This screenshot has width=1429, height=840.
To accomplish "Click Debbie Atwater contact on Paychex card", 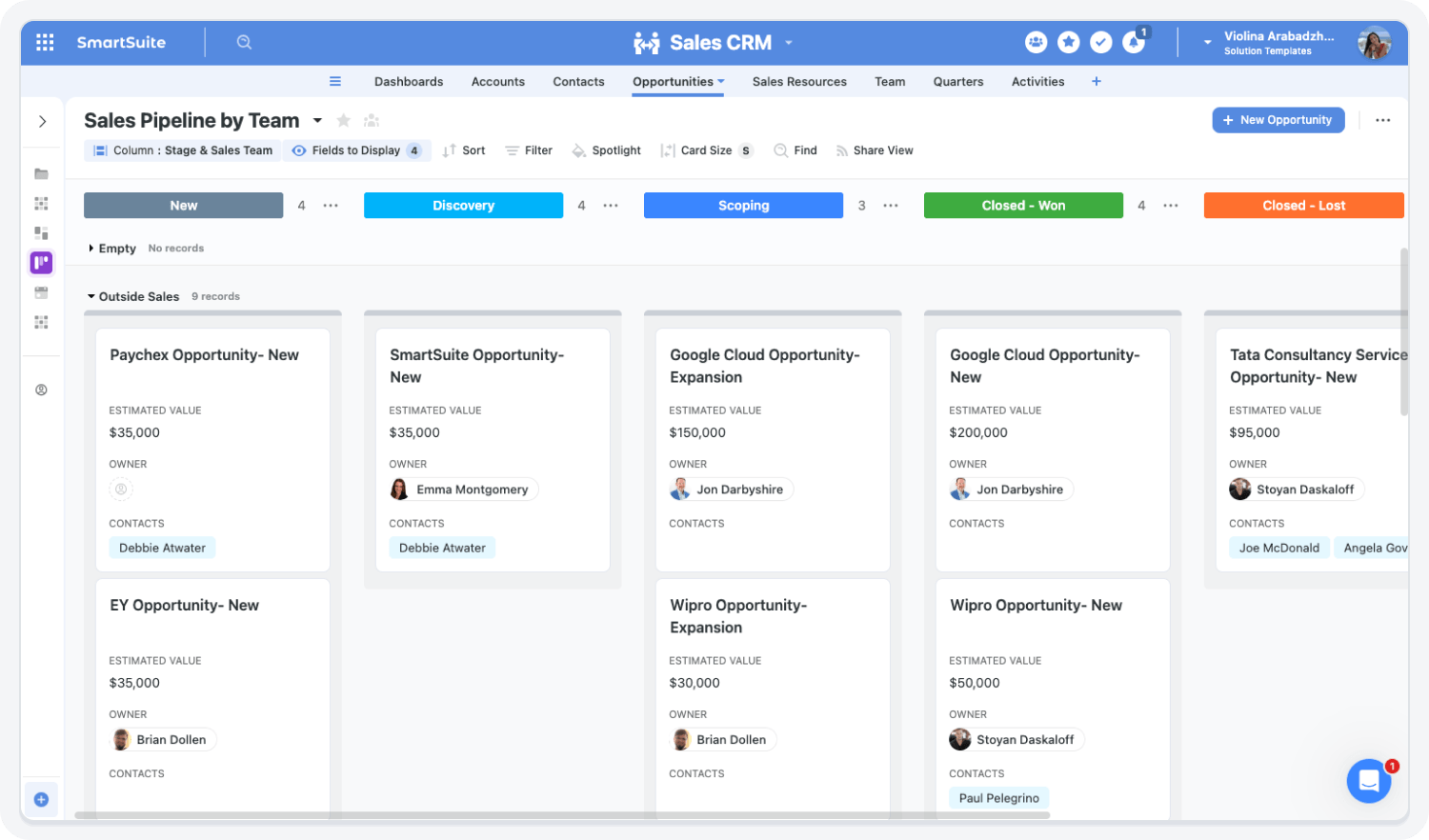I will coord(163,548).
